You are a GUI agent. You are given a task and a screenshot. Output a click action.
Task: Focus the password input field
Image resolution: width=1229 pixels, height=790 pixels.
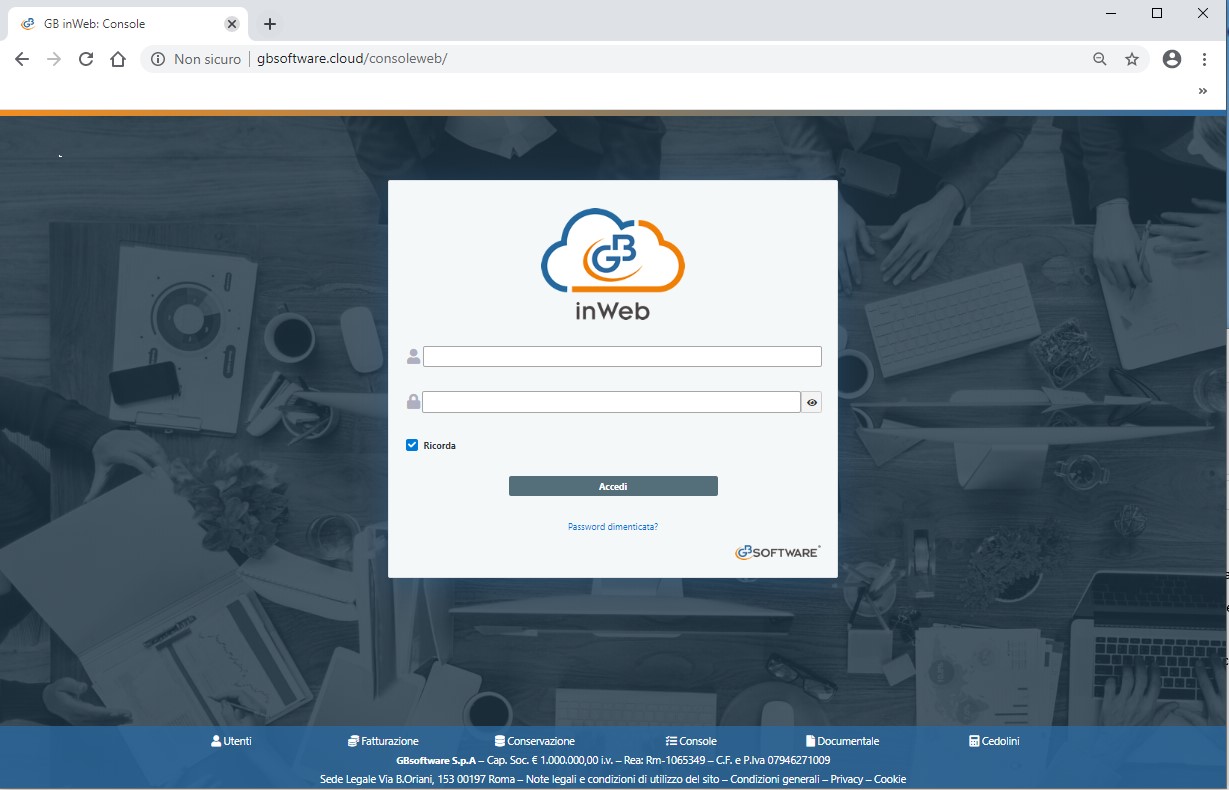pos(611,402)
